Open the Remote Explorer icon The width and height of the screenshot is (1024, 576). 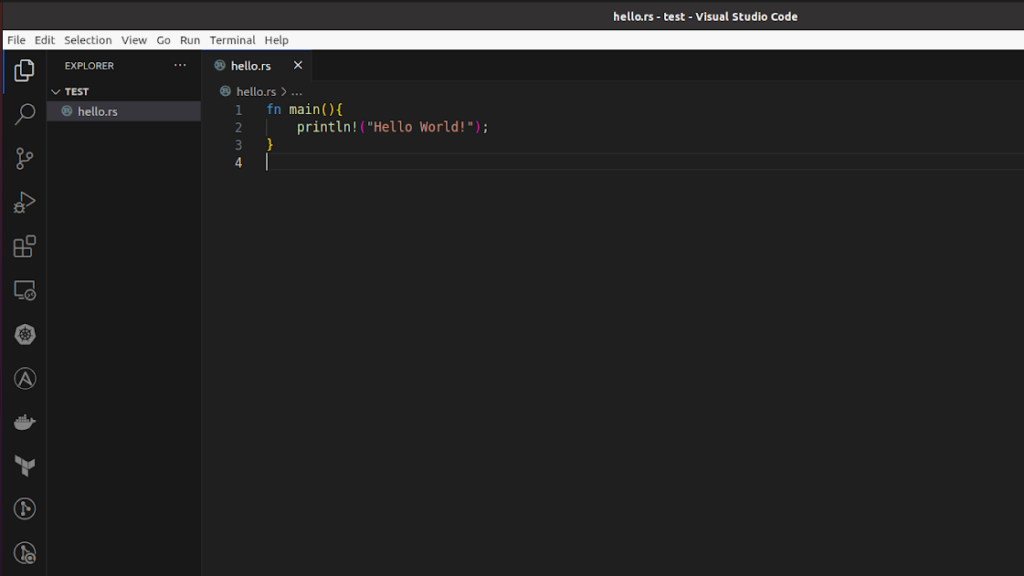24,290
